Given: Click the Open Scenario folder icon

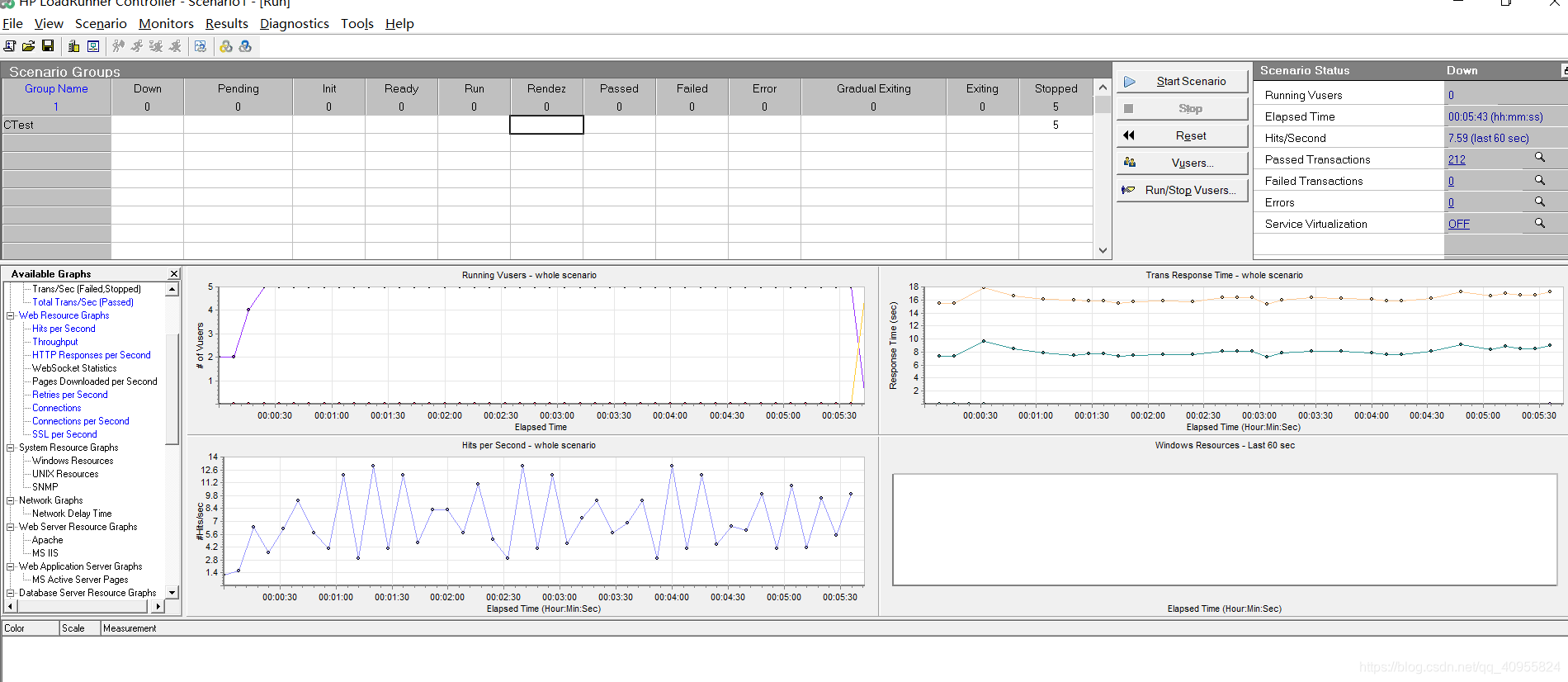Looking at the screenshot, I should 28,46.
